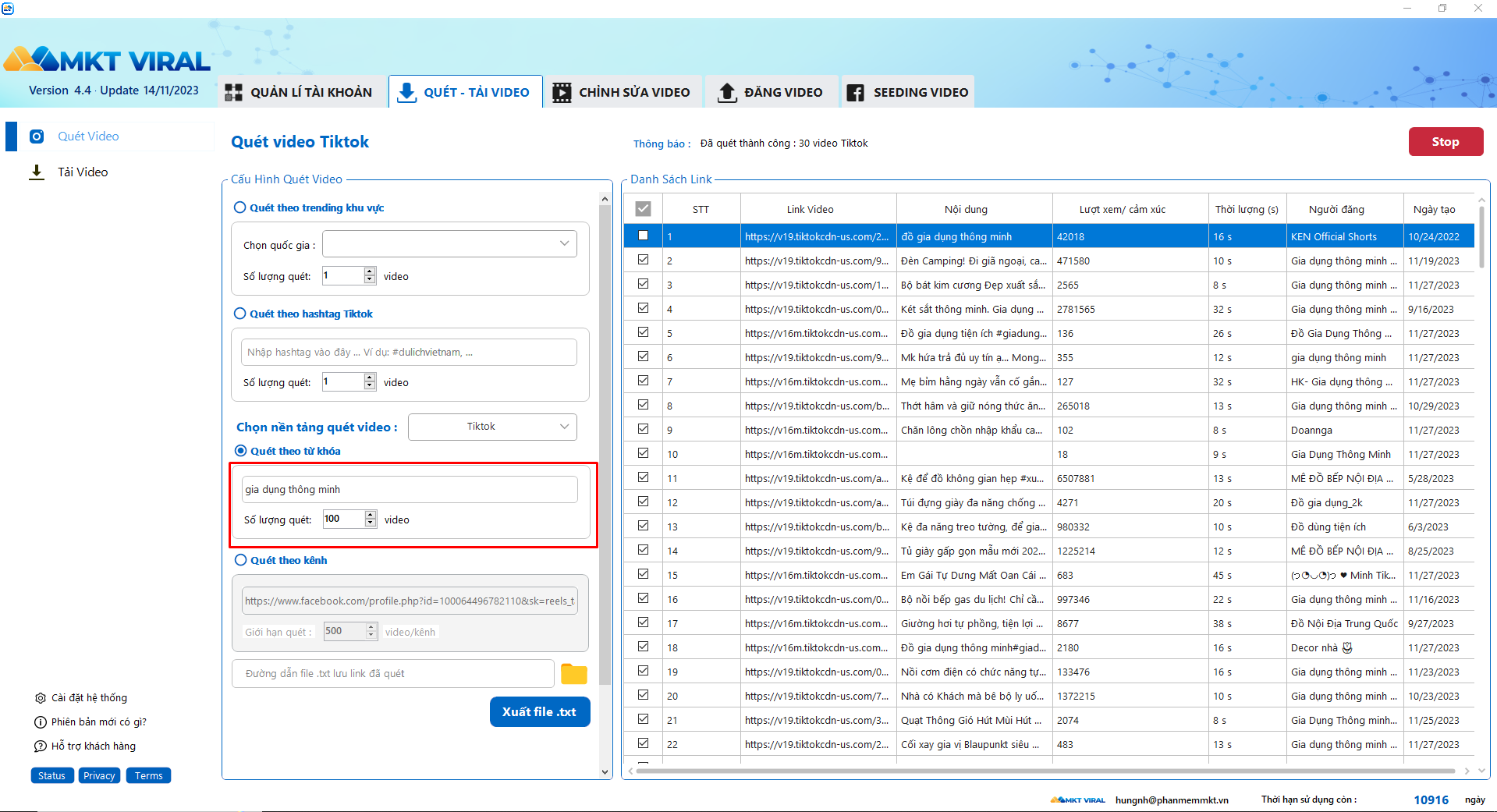
Task: Select Quét theo từ khóa option
Action: coord(241,451)
